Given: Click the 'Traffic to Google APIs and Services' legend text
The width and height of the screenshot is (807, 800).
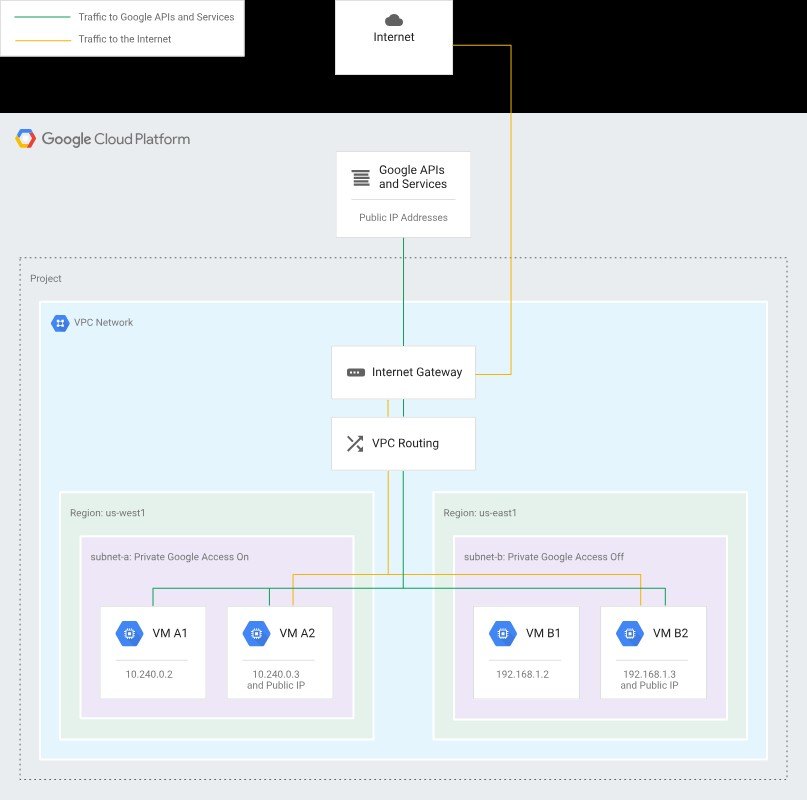Looking at the screenshot, I should point(156,17).
